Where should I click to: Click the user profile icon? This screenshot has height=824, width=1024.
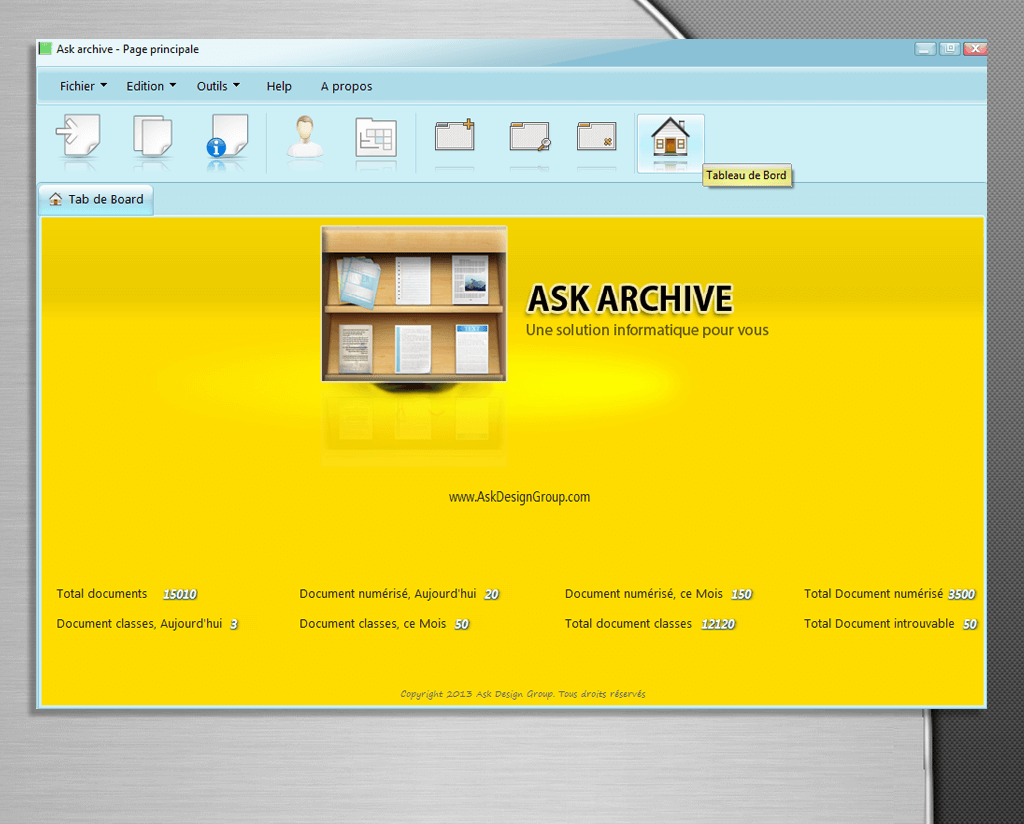tap(305, 136)
